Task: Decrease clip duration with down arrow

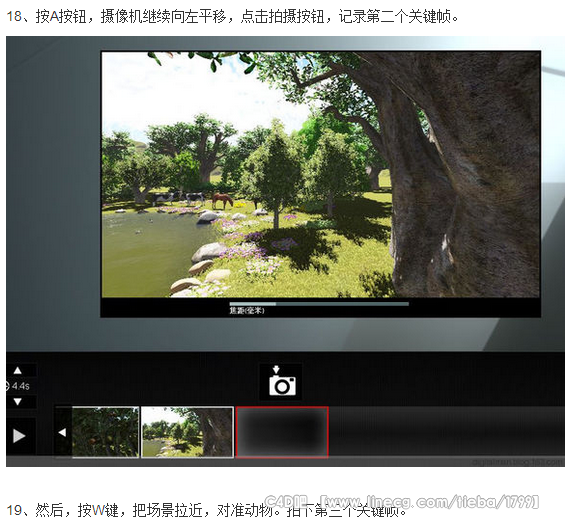Action: [18, 402]
